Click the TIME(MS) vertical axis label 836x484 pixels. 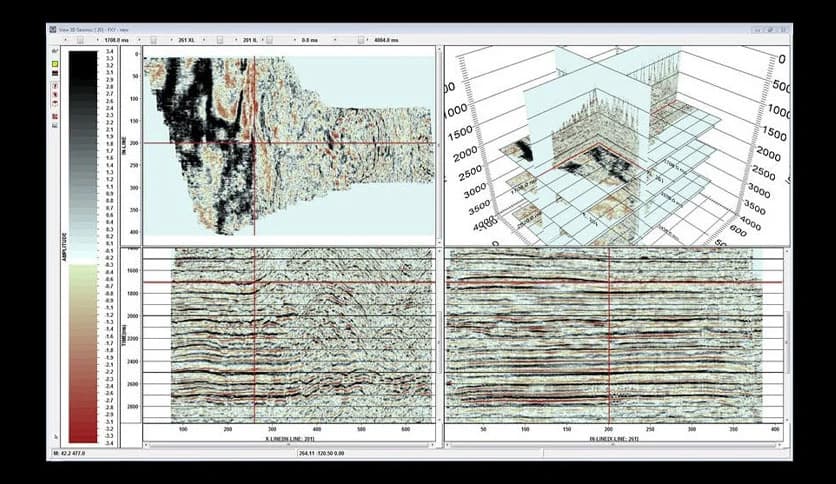[x=125, y=336]
